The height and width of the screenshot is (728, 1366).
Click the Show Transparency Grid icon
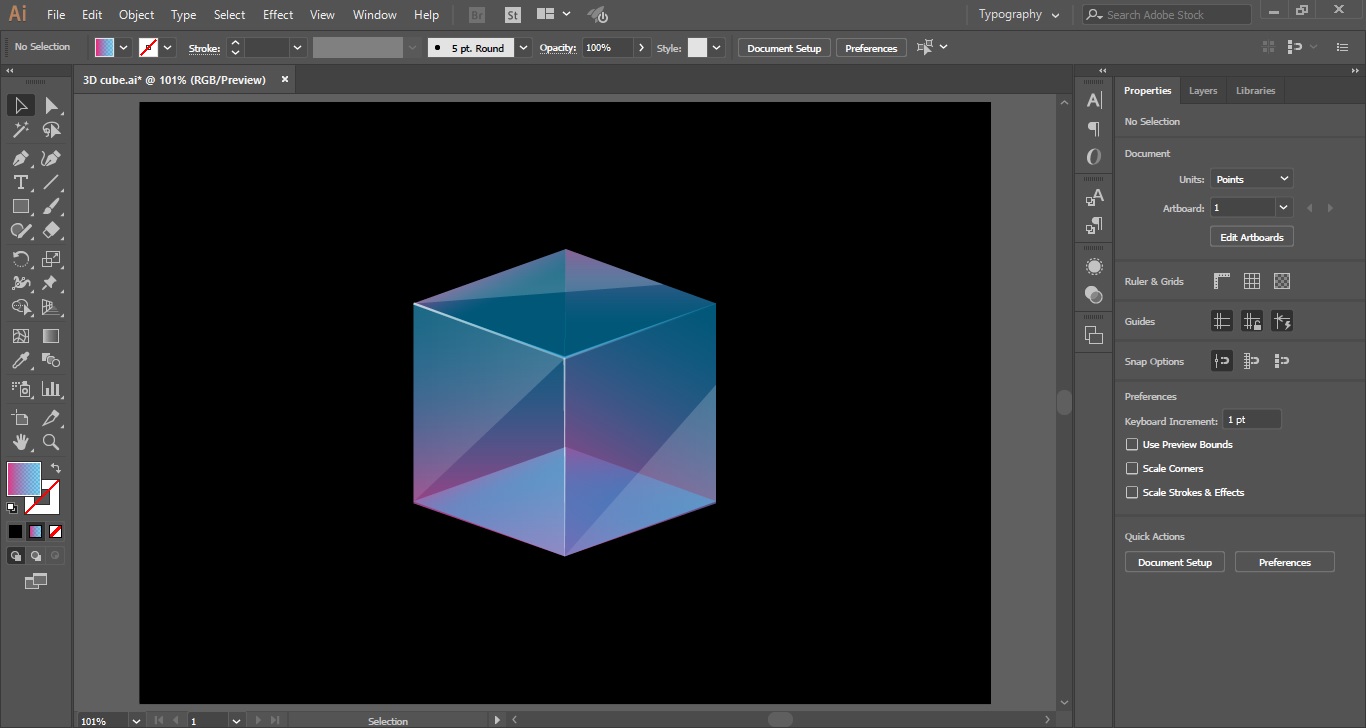[1282, 282]
